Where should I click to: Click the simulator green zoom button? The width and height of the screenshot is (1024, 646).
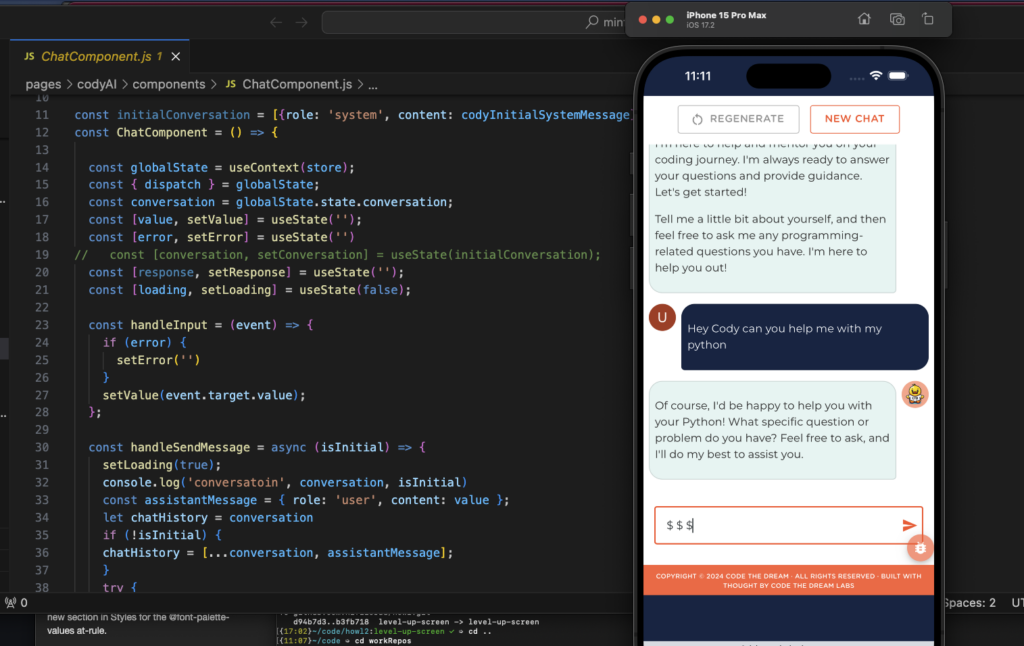[669, 20]
